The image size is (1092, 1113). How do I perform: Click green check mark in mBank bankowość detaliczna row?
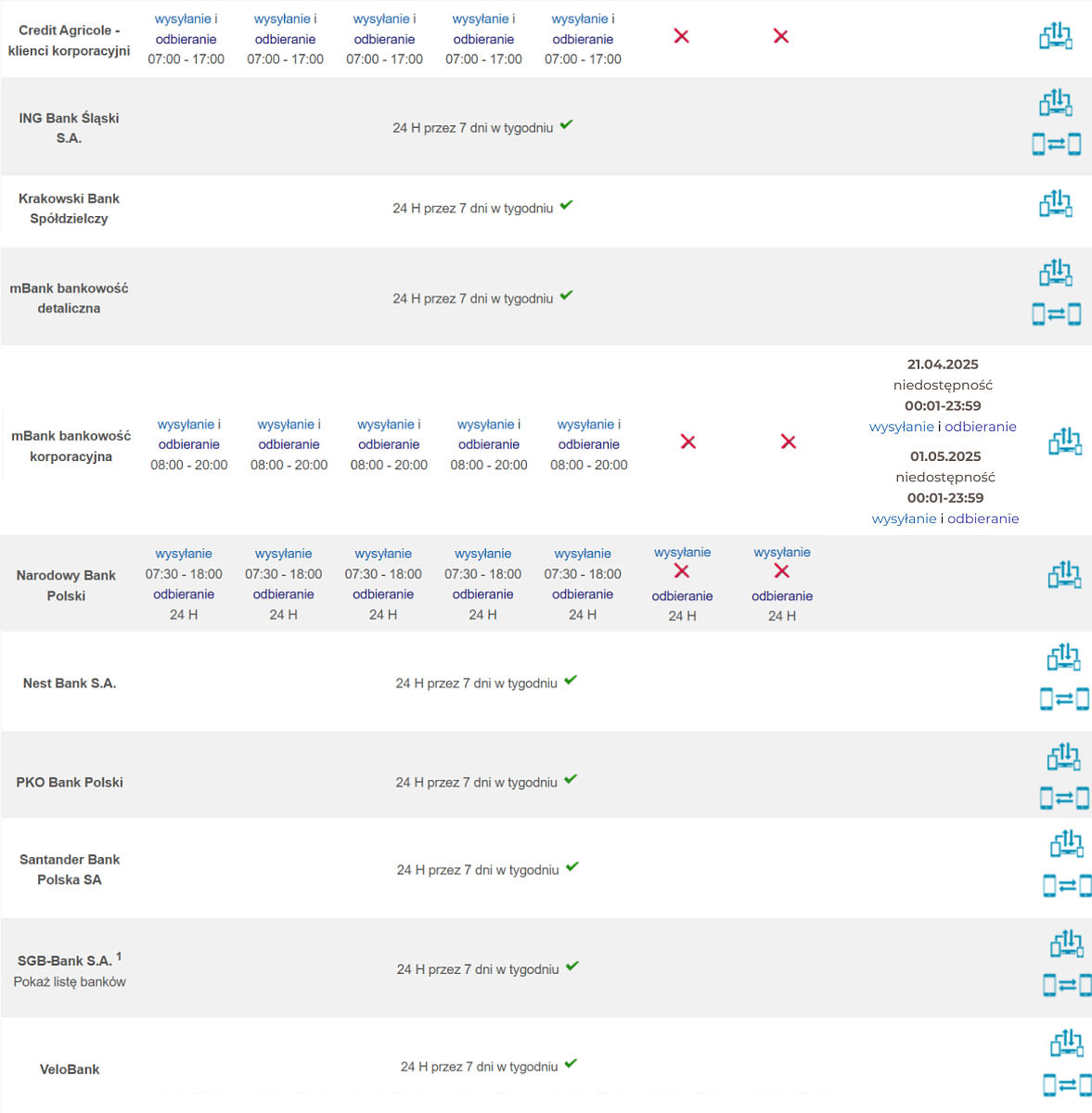567,295
